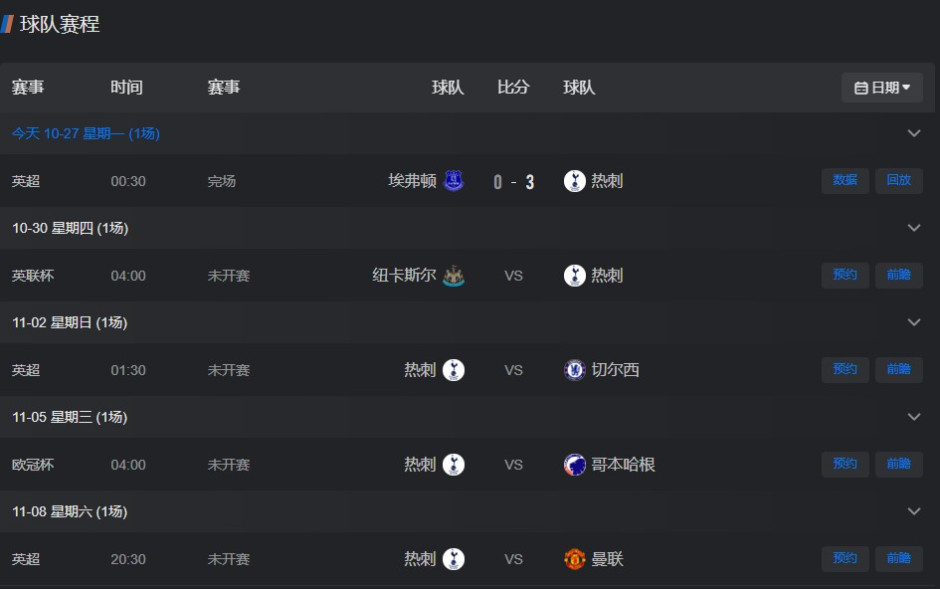Collapse the 今天 10-27 星期一 section
Screen dimensions: 940x589
(913, 133)
